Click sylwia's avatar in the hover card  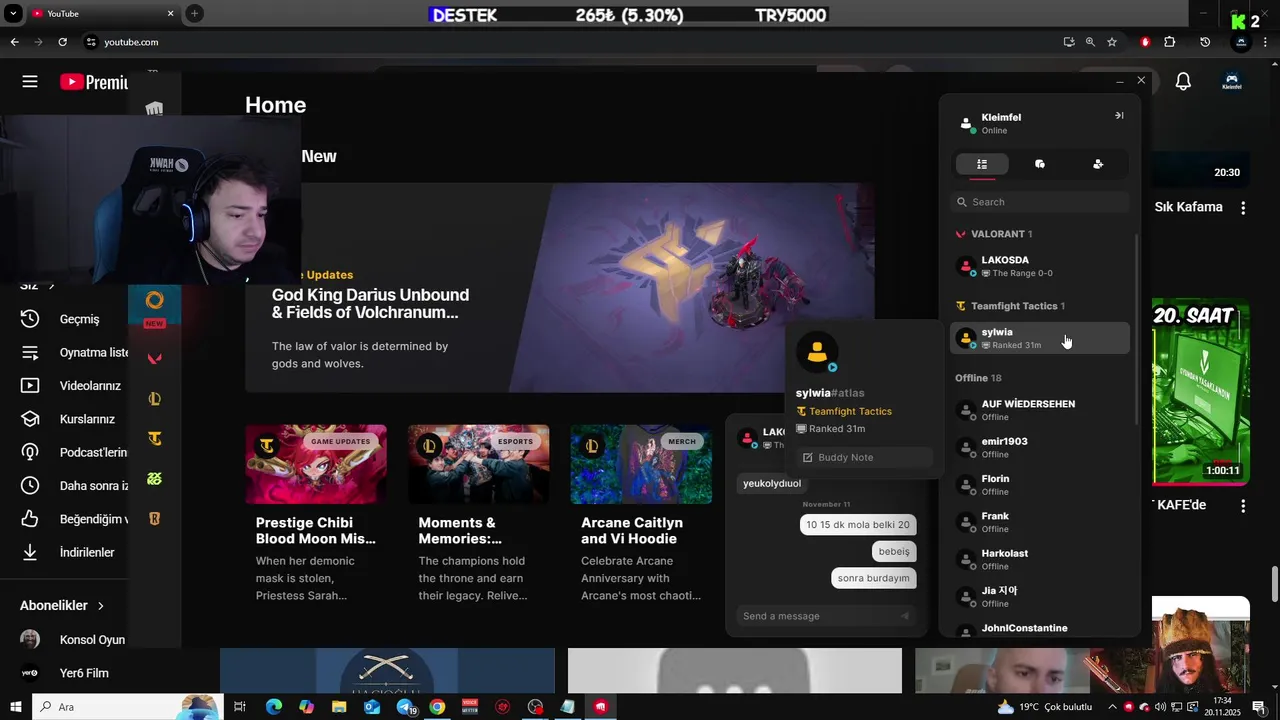click(817, 352)
